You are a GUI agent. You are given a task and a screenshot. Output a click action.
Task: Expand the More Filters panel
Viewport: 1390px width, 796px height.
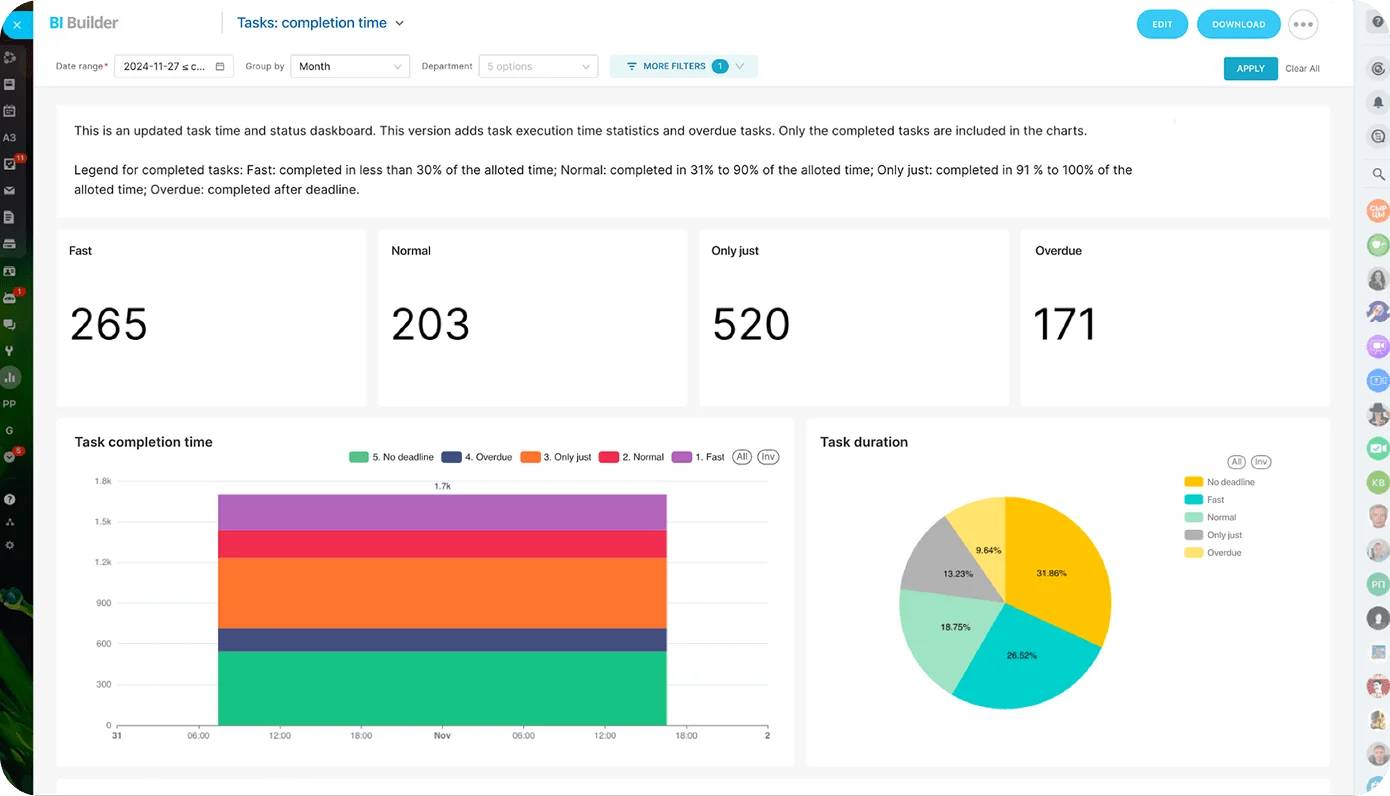pyautogui.click(x=684, y=67)
